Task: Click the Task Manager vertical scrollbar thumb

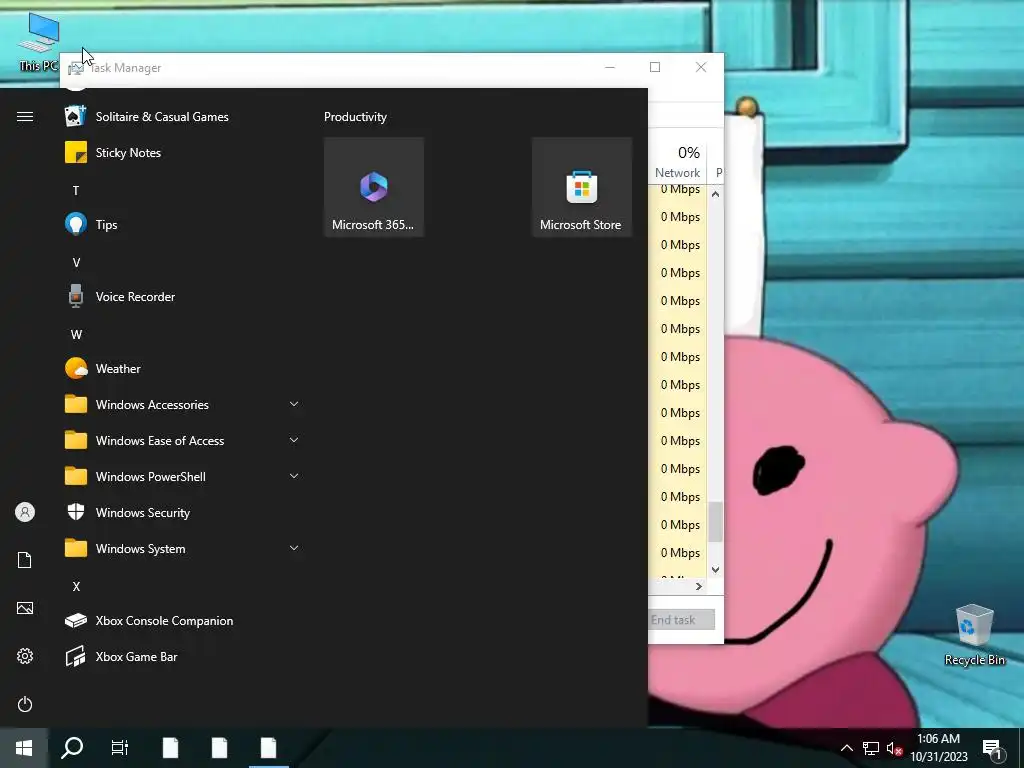Action: 716,522
